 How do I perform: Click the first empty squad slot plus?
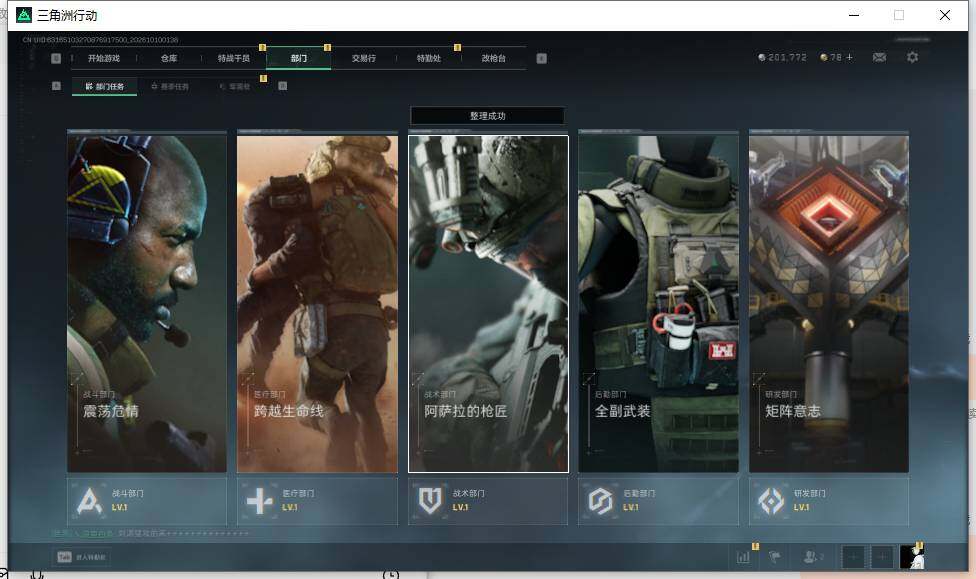click(x=854, y=557)
